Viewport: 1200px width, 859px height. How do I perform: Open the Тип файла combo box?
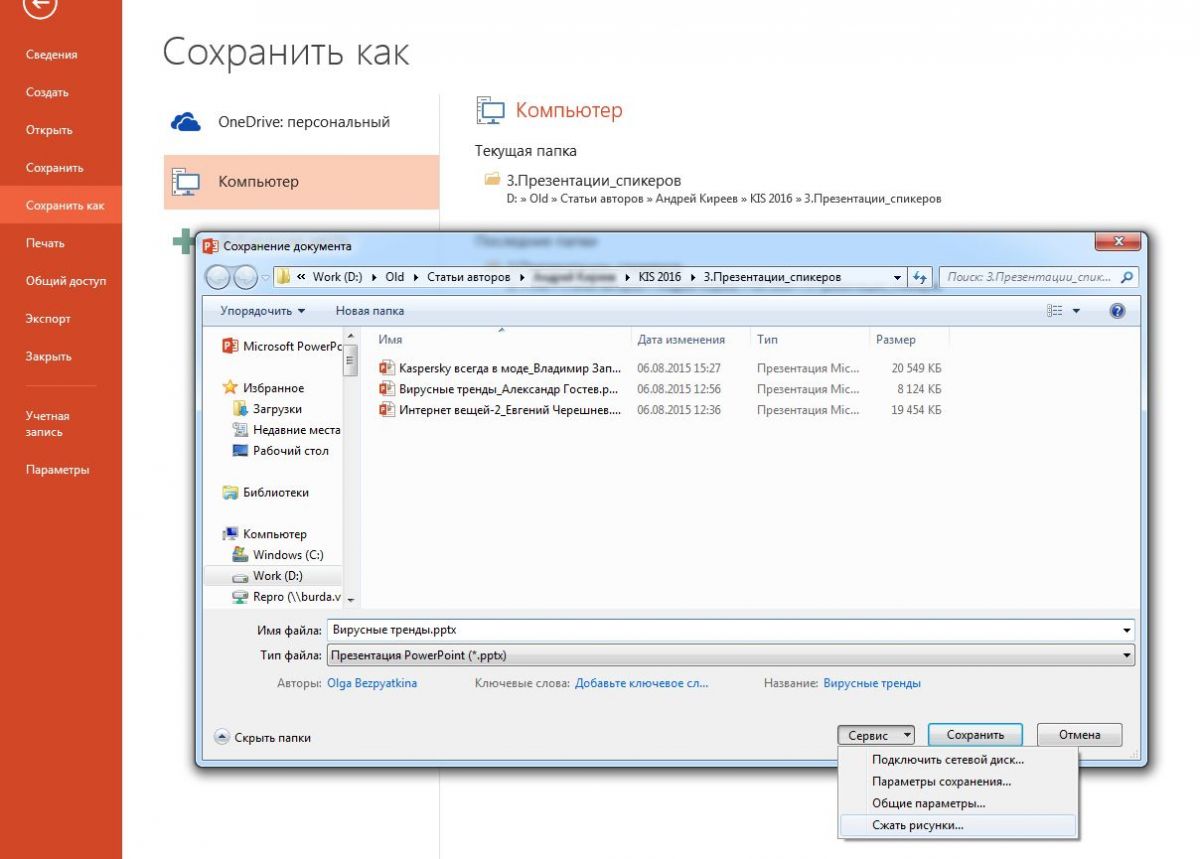731,656
